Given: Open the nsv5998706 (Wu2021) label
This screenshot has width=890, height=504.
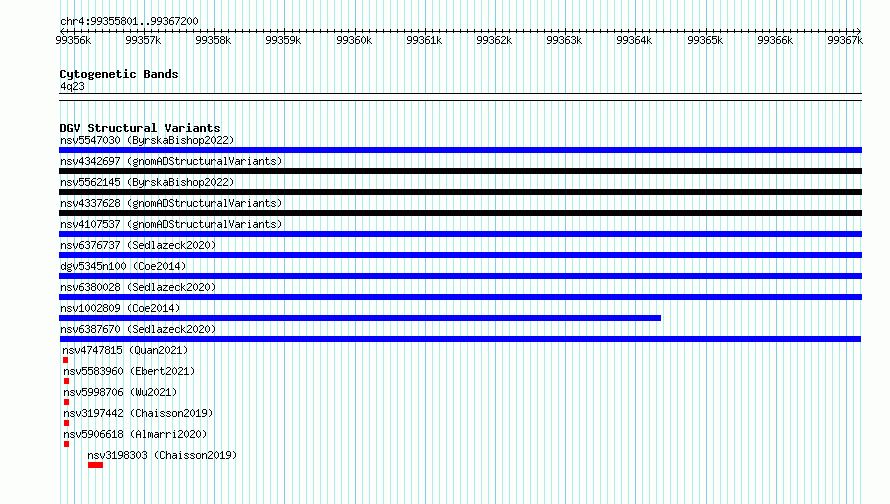Looking at the screenshot, I should click(x=120, y=392).
